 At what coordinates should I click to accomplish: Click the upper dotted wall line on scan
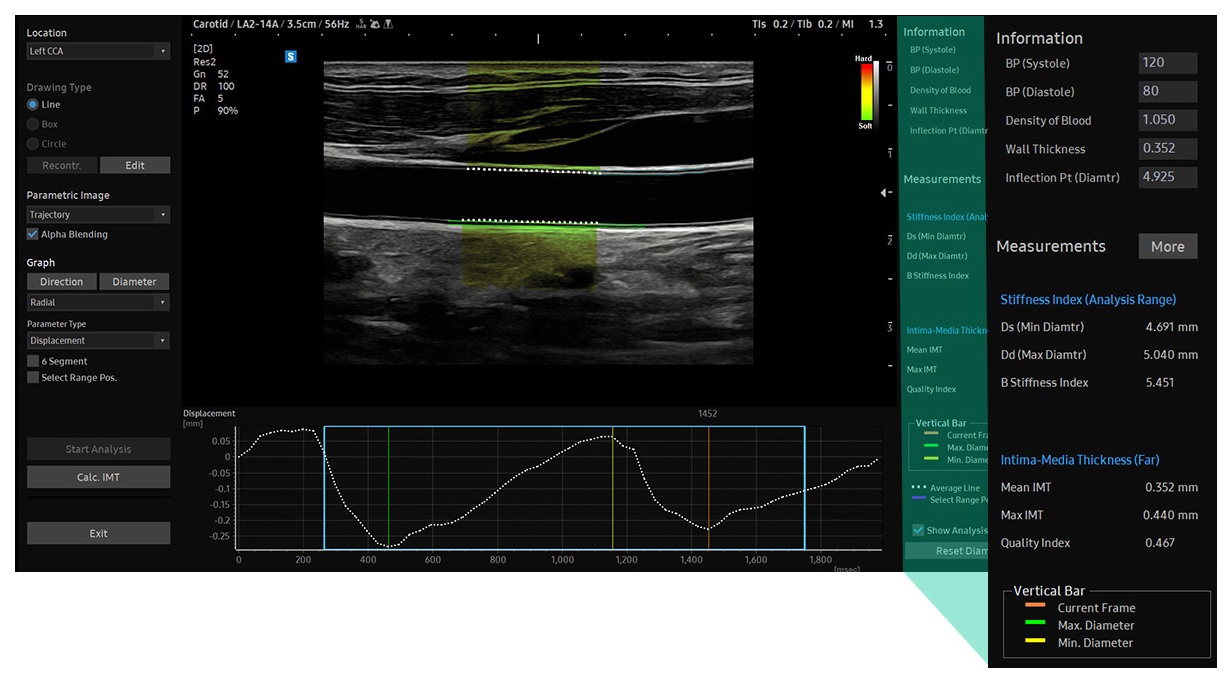pos(533,171)
